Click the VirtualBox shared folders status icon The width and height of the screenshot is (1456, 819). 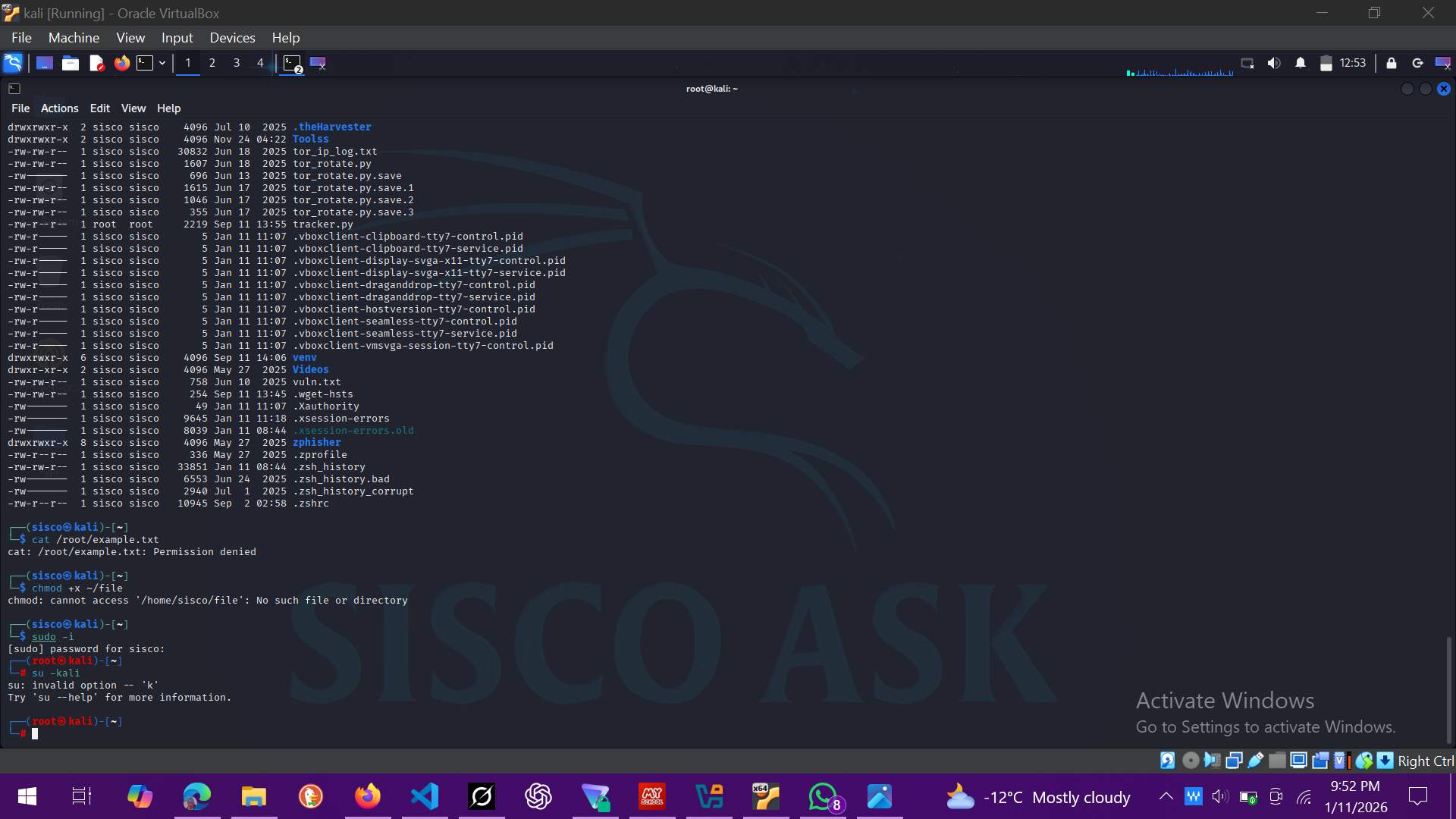click(x=1277, y=761)
